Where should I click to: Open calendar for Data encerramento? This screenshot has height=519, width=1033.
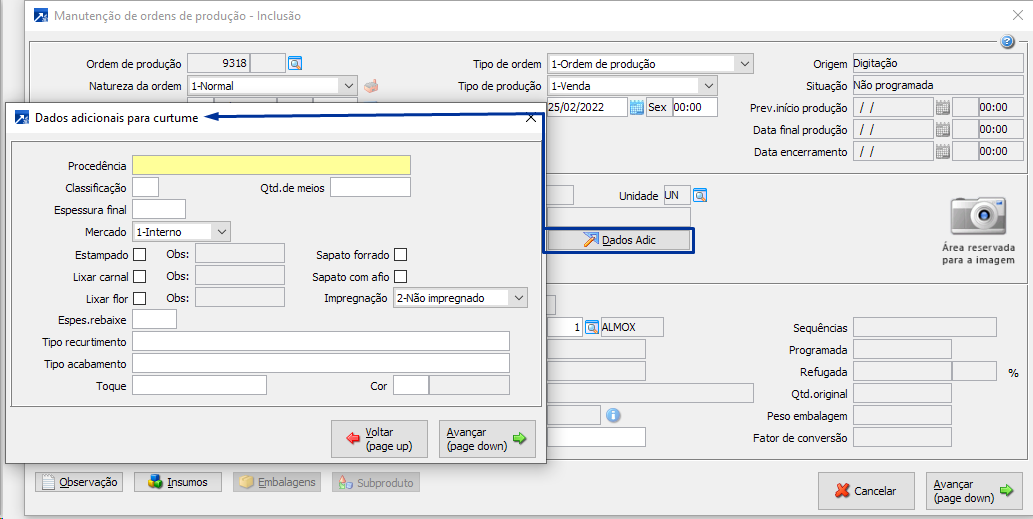pos(943,151)
